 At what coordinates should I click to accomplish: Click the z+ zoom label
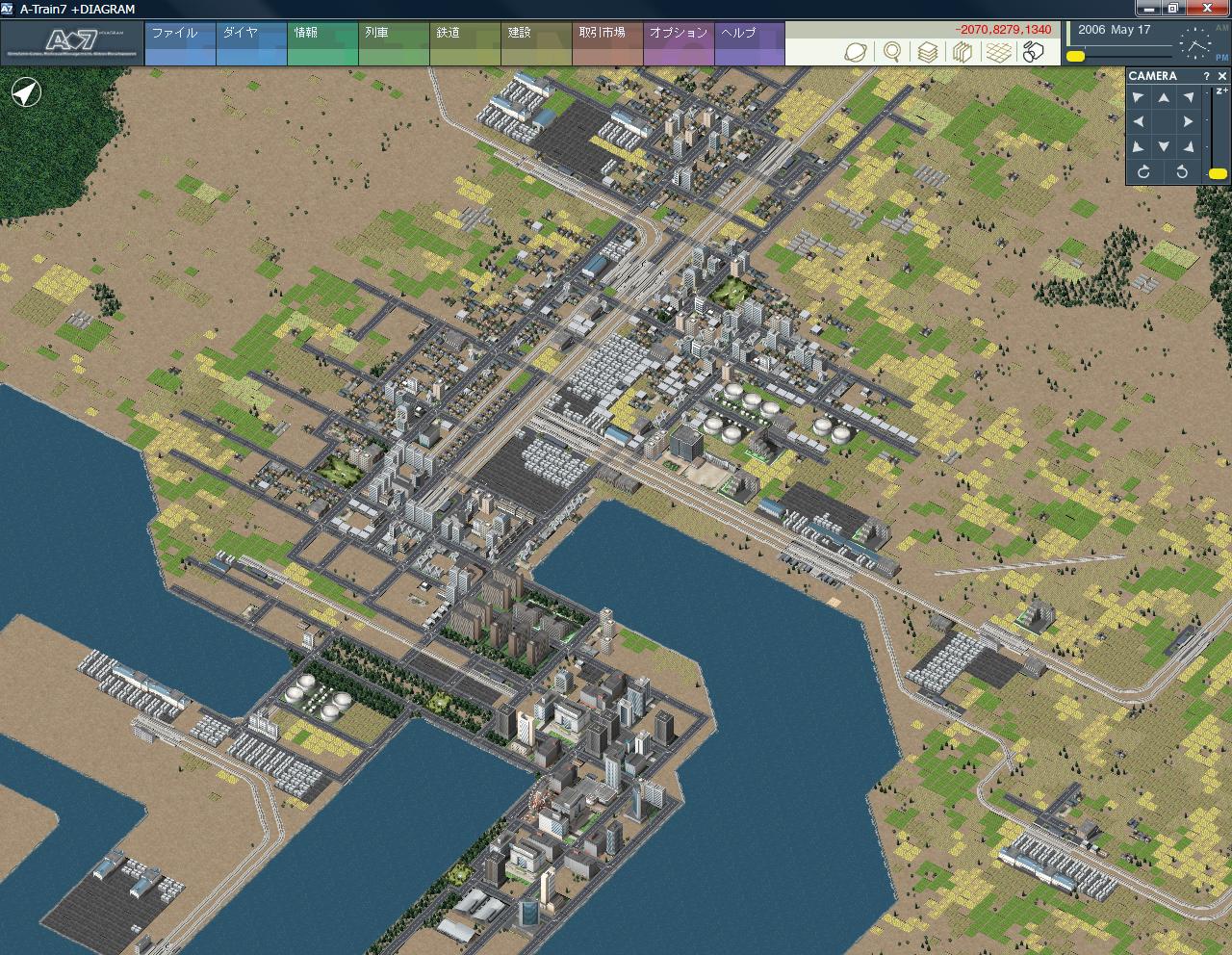[x=1220, y=91]
